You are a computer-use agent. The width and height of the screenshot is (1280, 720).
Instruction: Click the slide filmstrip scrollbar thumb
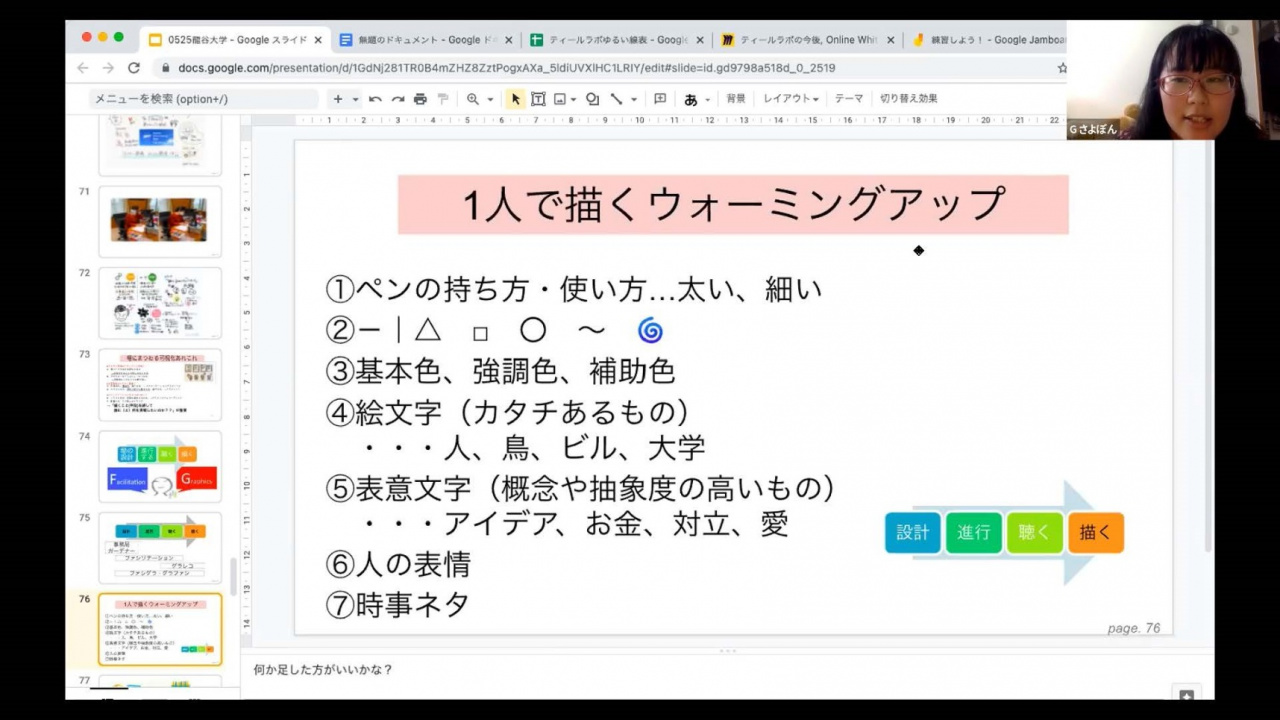tap(234, 576)
